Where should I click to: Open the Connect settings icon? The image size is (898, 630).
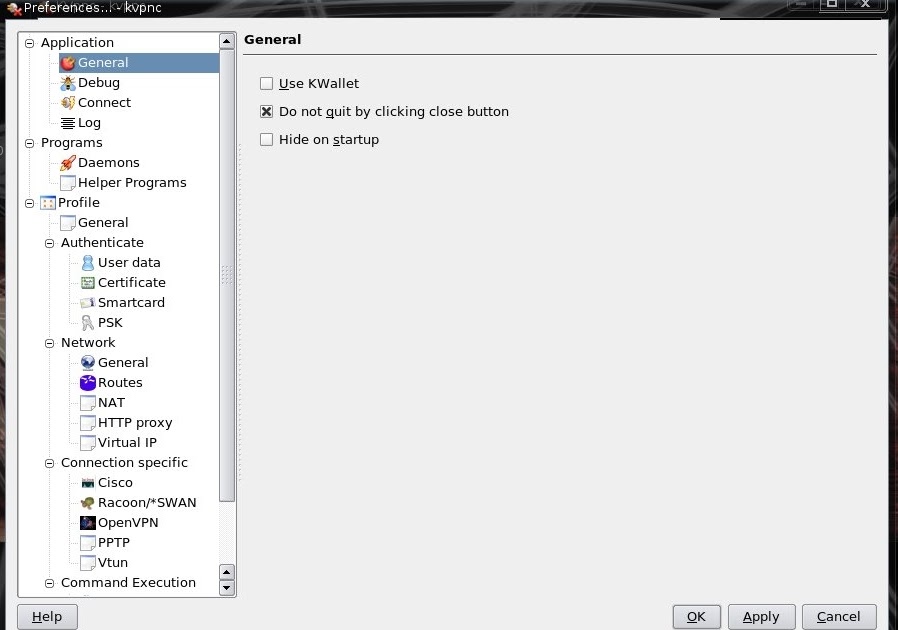click(x=68, y=103)
